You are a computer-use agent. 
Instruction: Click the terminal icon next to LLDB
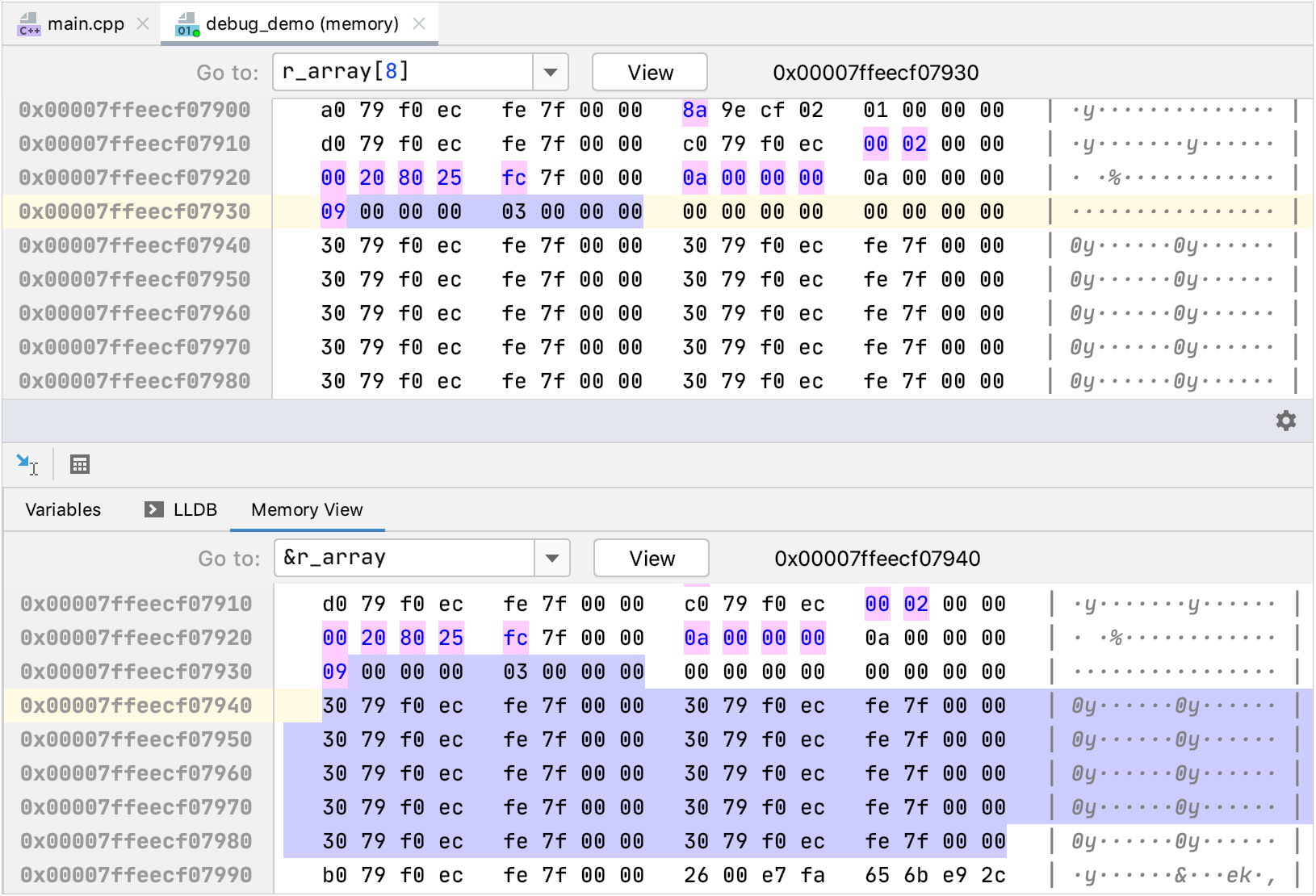pyautogui.click(x=153, y=509)
